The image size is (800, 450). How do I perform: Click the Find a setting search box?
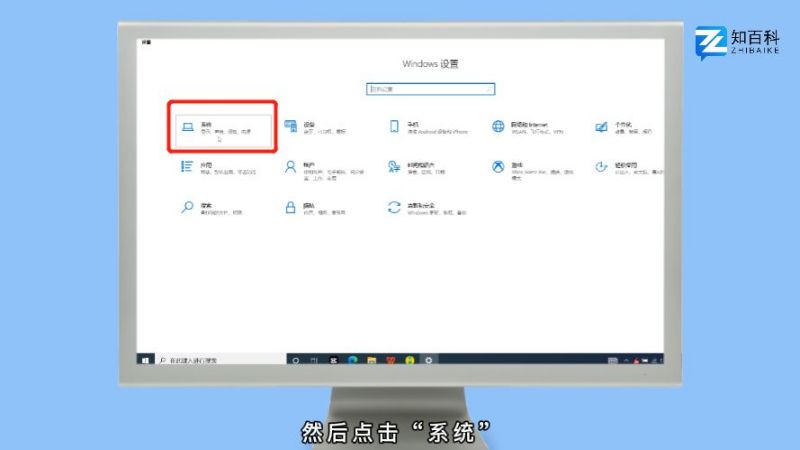(x=431, y=89)
